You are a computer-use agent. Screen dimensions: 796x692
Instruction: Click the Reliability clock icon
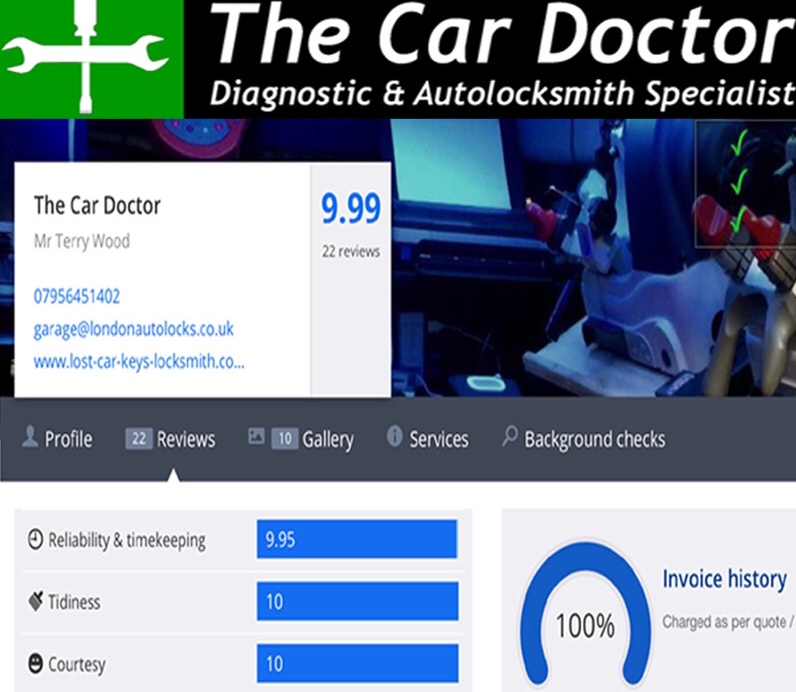coord(35,539)
